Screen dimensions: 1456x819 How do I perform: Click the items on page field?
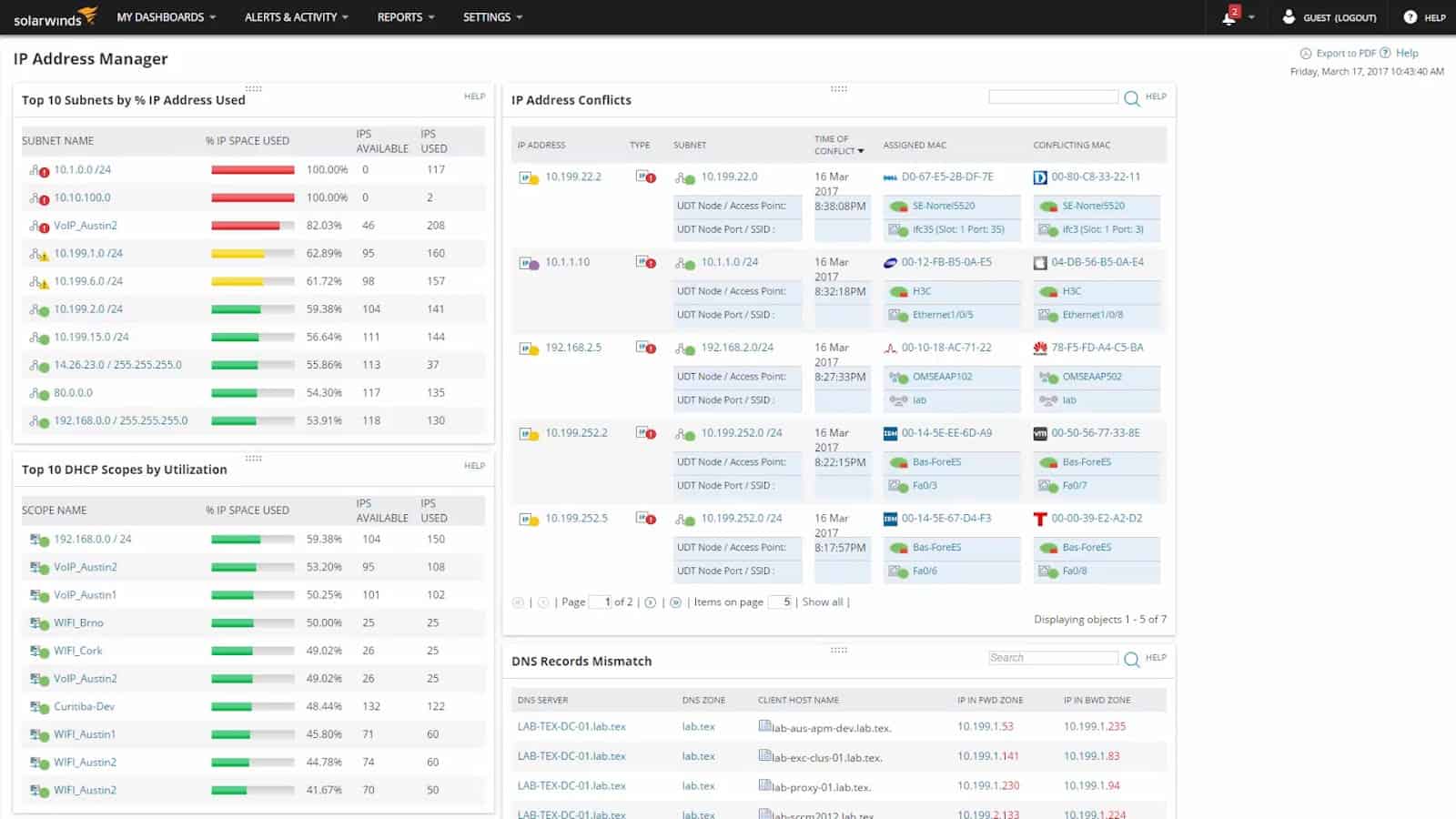click(x=781, y=602)
